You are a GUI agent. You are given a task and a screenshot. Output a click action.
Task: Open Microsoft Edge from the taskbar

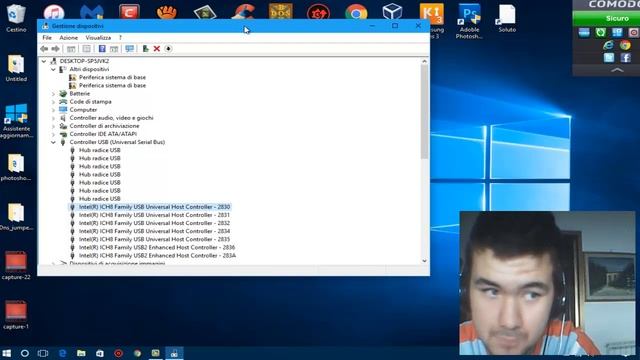(x=62, y=353)
